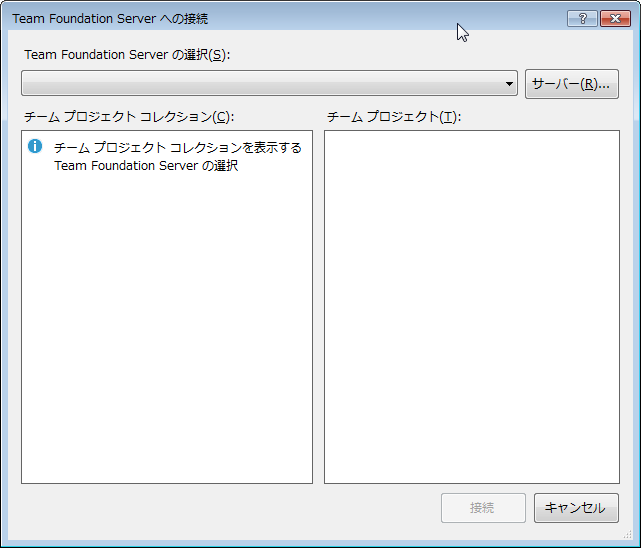
Task: Click the チーム プロジェクト(T) list box
Action: 472,306
